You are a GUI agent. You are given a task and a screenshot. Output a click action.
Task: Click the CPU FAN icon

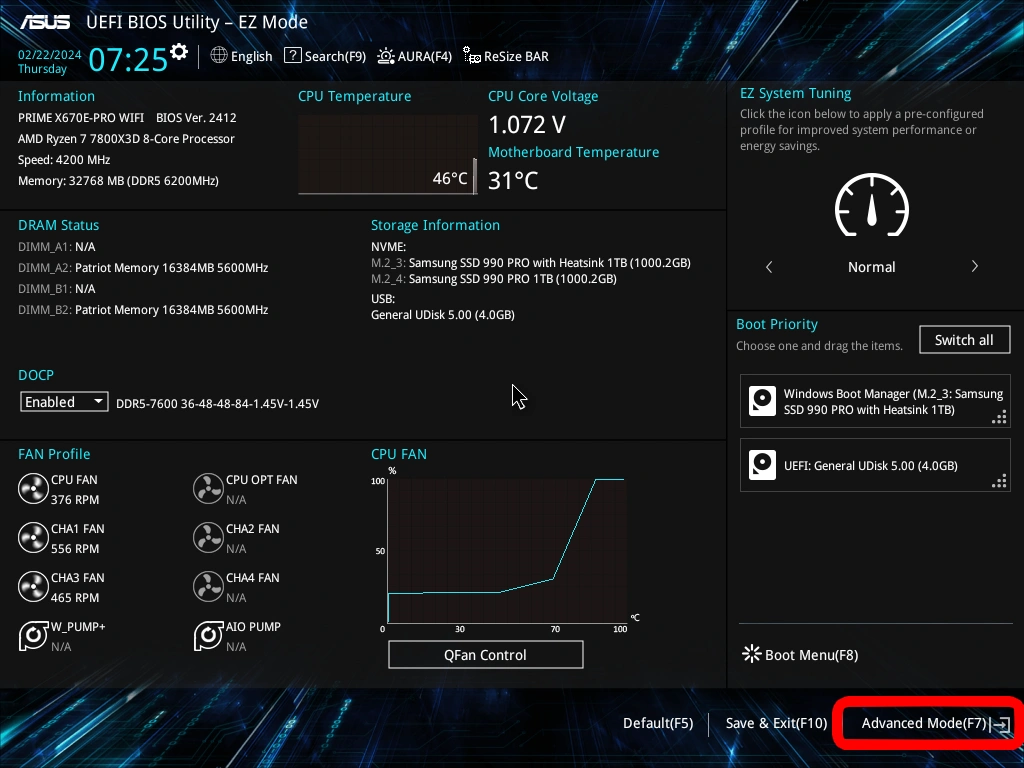[x=33, y=488]
